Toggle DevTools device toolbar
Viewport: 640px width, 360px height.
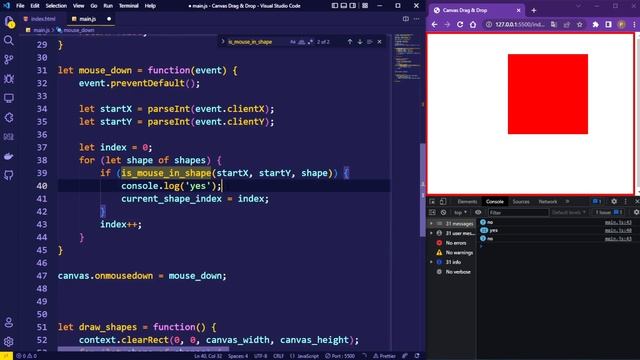(443, 202)
